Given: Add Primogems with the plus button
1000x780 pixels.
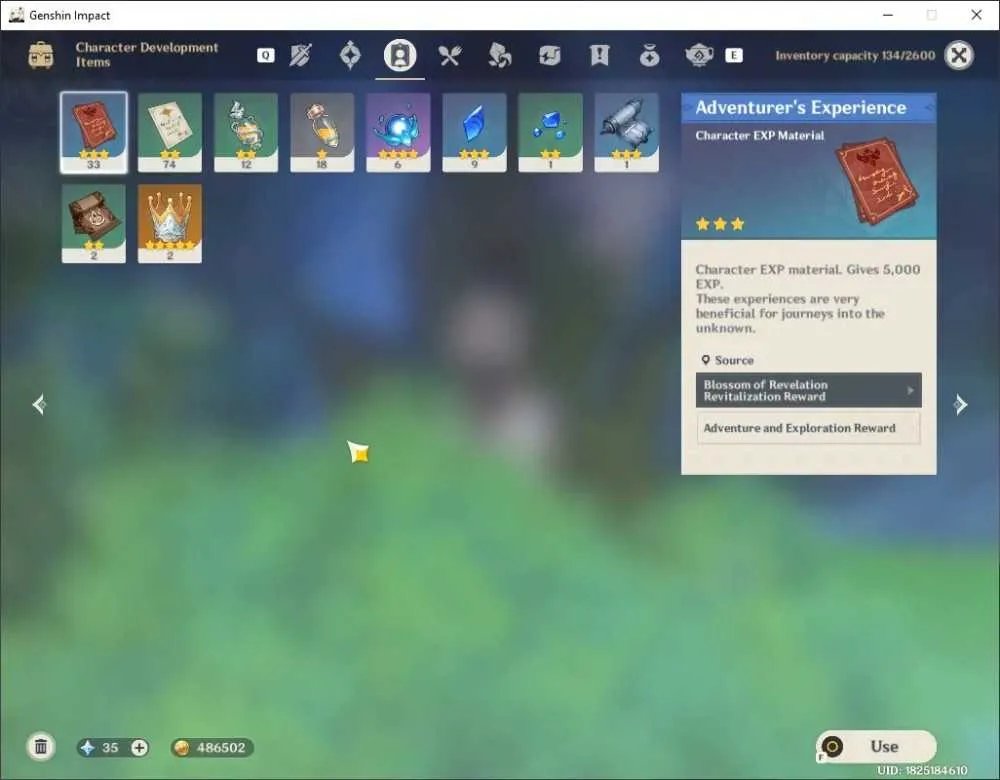Looking at the screenshot, I should (x=139, y=747).
